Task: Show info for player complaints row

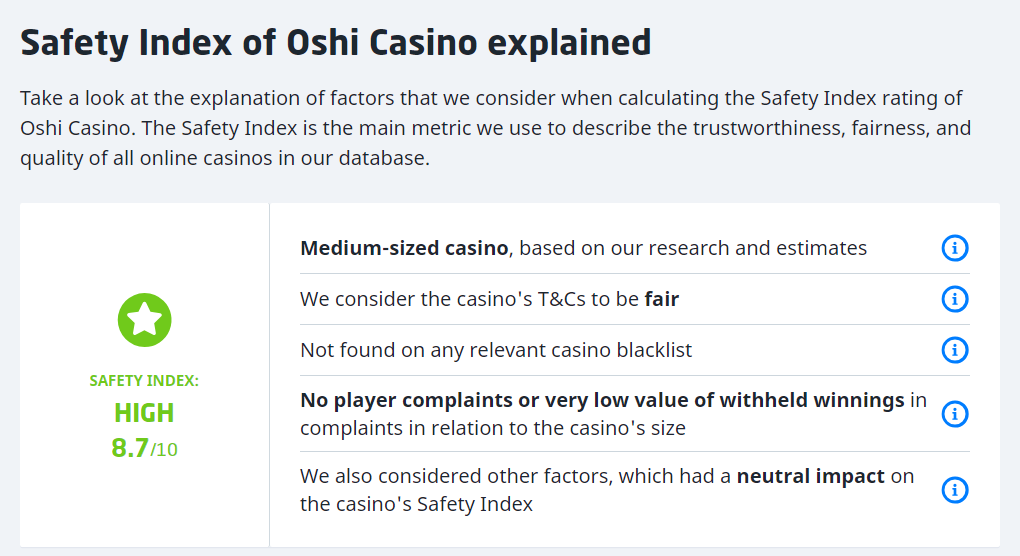Action: pos(955,414)
